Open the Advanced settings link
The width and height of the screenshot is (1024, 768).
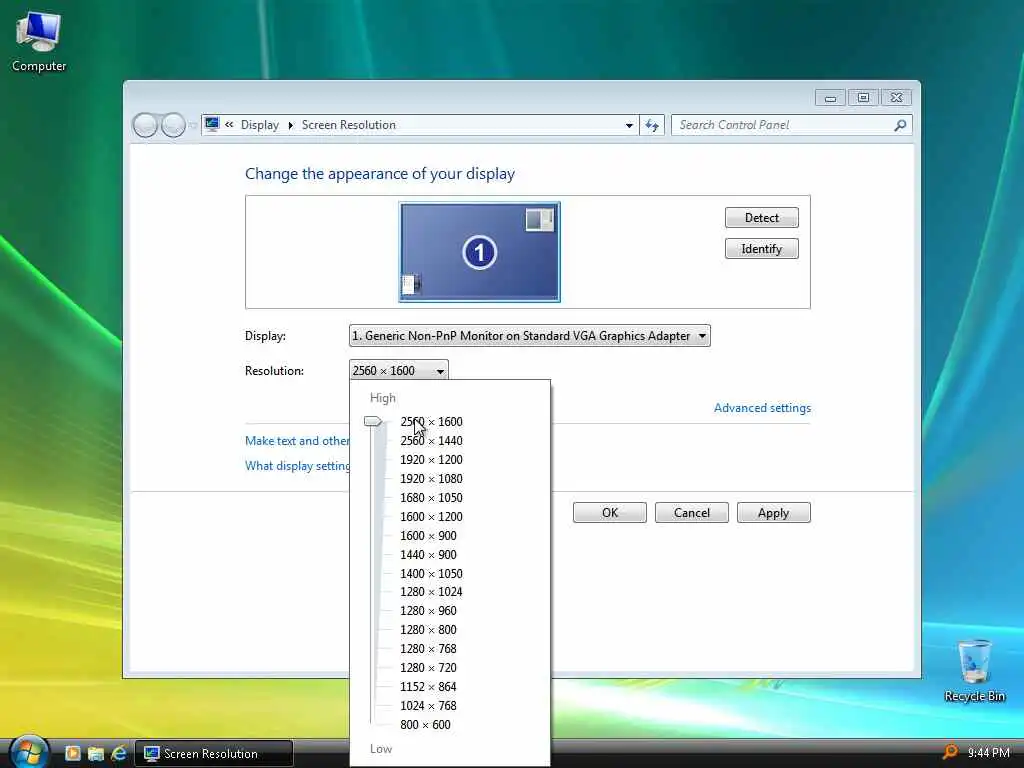tap(762, 408)
